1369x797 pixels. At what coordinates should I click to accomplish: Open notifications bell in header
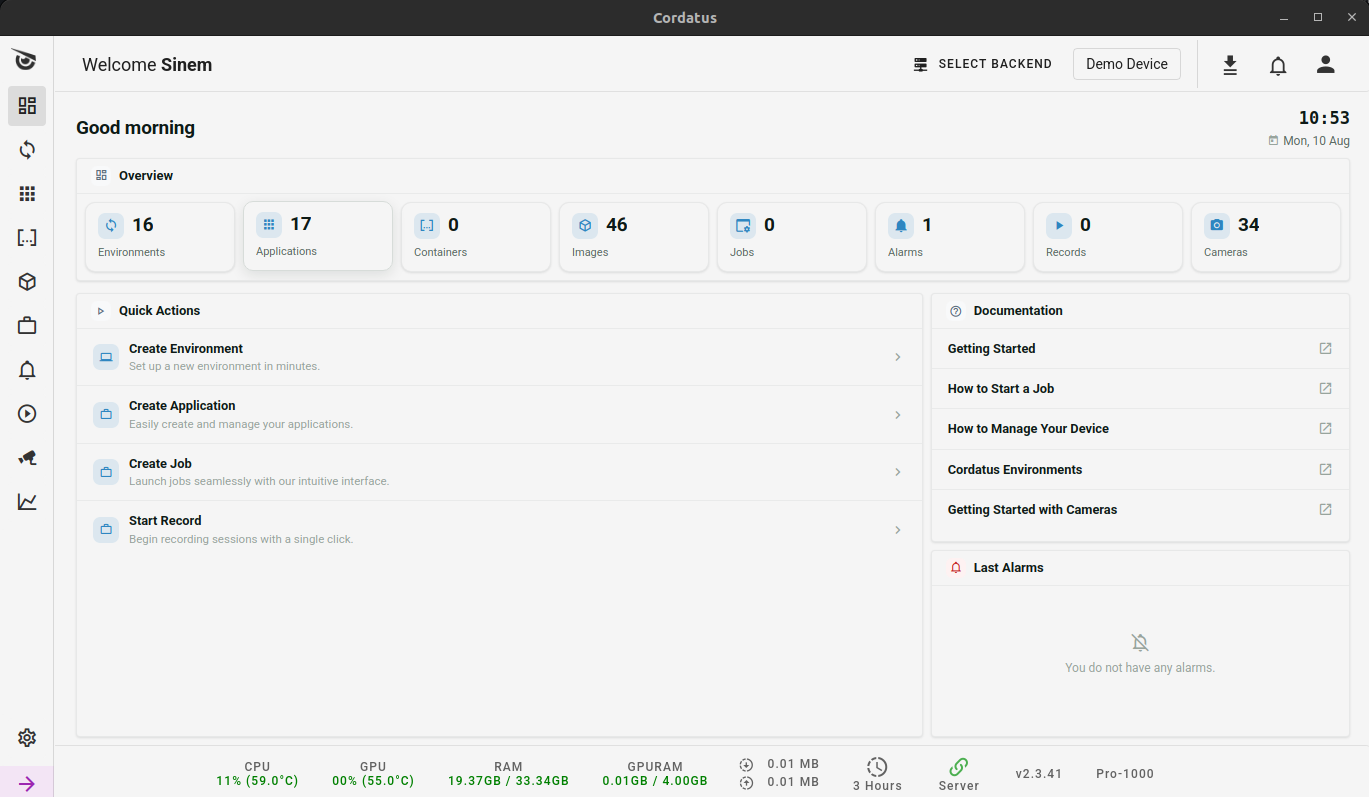[1278, 65]
